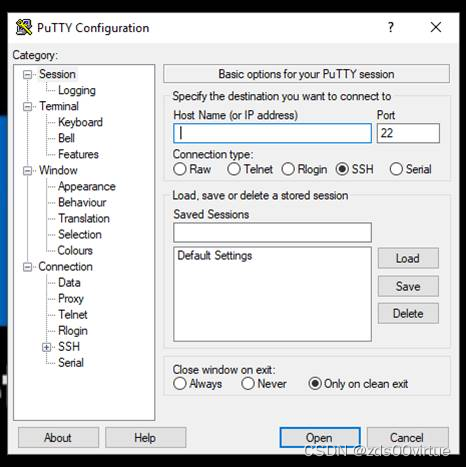Open the Session category
Screen dimensions: 466x467
pyautogui.click(x=57, y=74)
